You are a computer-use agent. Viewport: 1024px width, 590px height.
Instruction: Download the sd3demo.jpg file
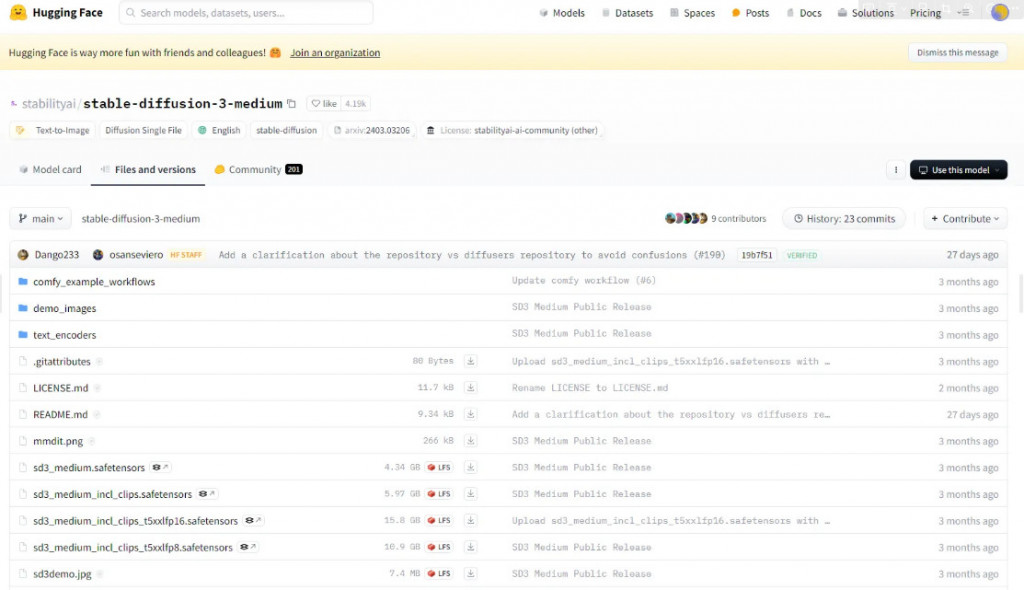[470, 574]
